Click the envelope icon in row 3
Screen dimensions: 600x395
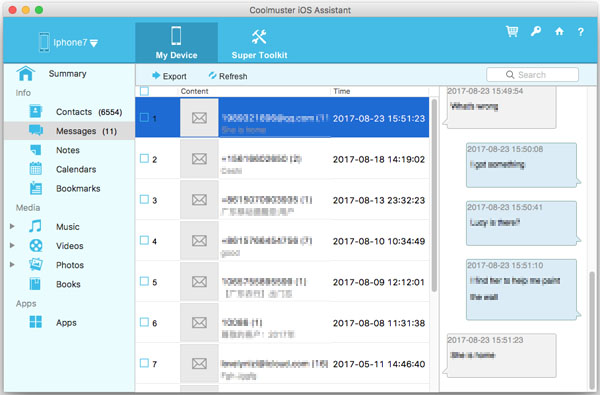(199, 200)
